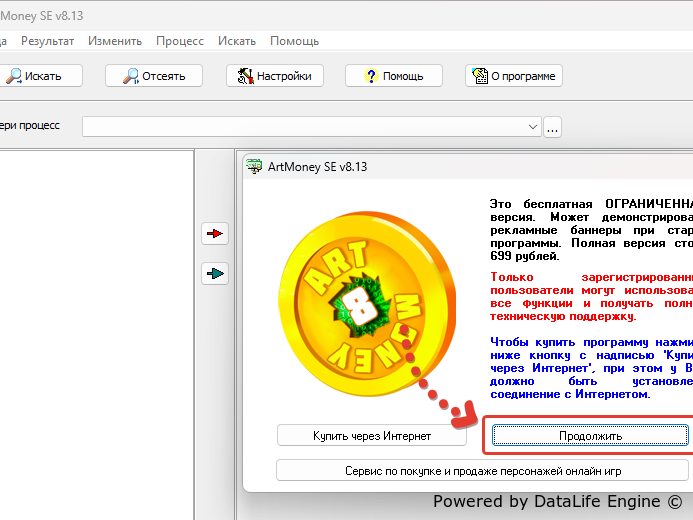Open the О программе about button
693x520 pixels.
[x=514, y=76]
